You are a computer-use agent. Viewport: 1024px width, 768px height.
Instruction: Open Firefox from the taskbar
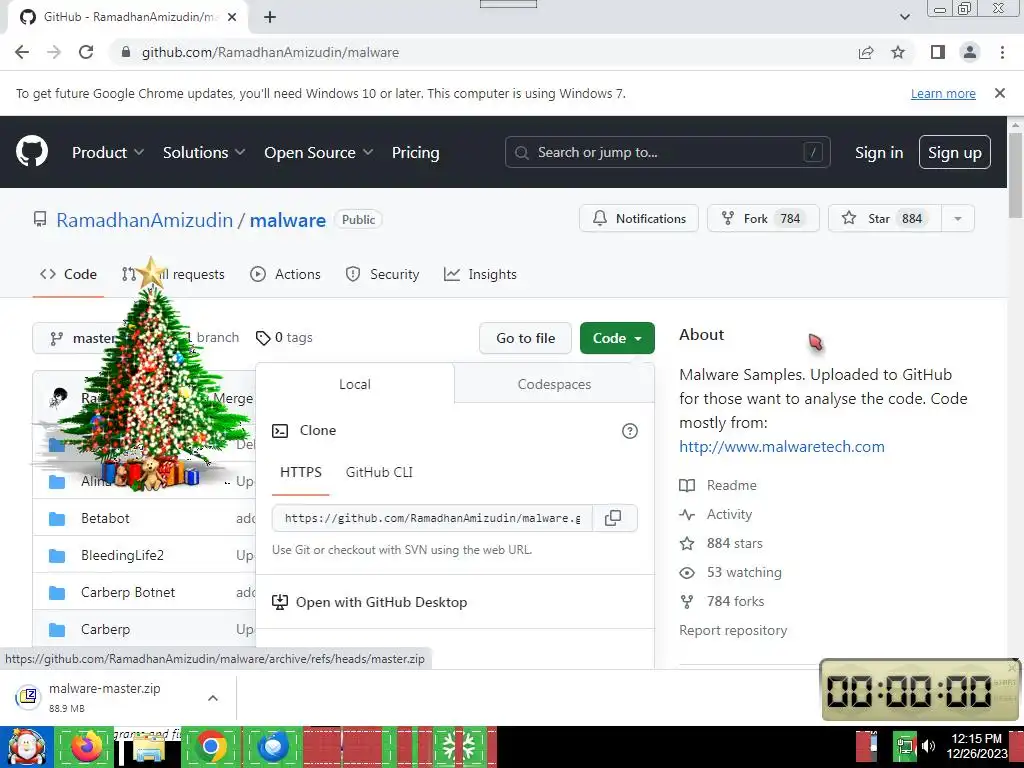[86, 747]
